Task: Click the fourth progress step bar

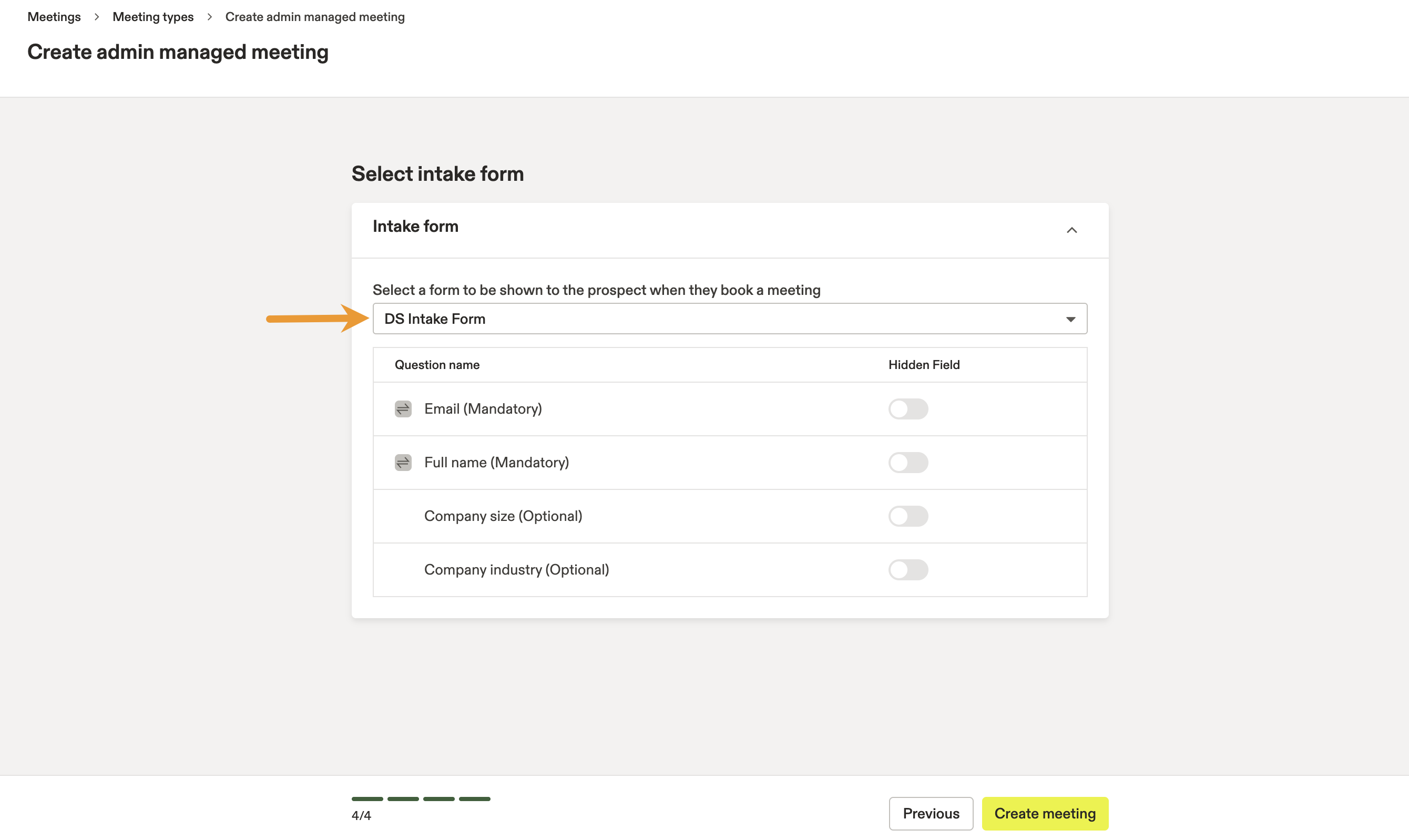Action: pos(474,798)
